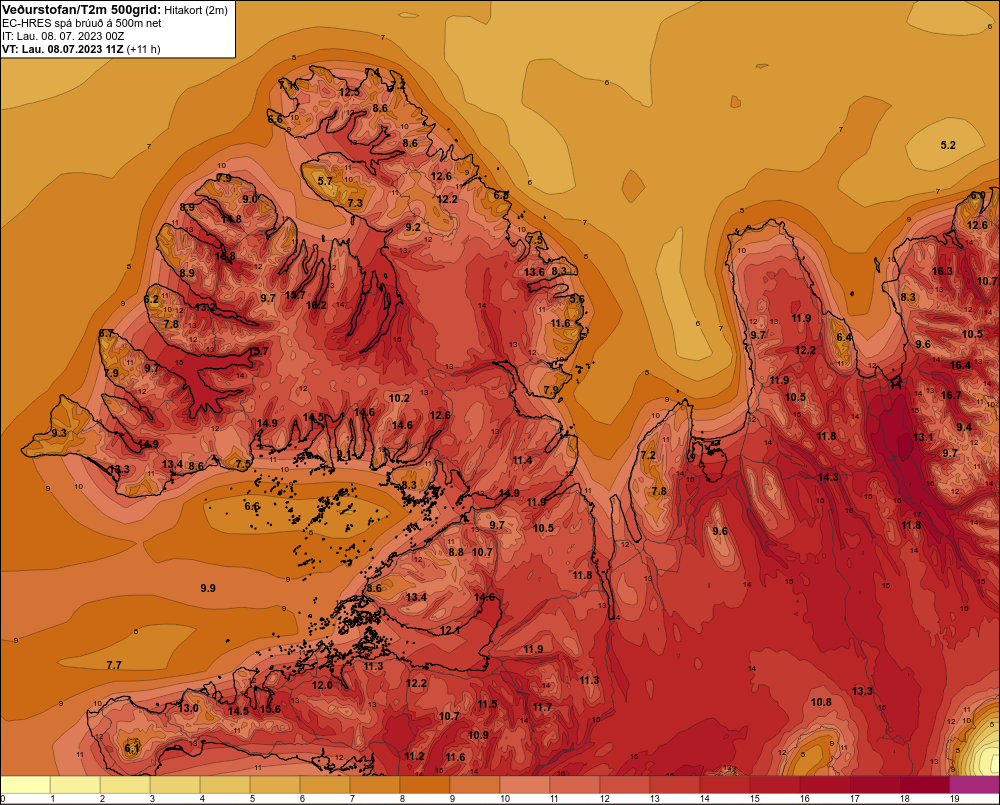
Task: Click the 11.7 temperature label
Action: 542,707
